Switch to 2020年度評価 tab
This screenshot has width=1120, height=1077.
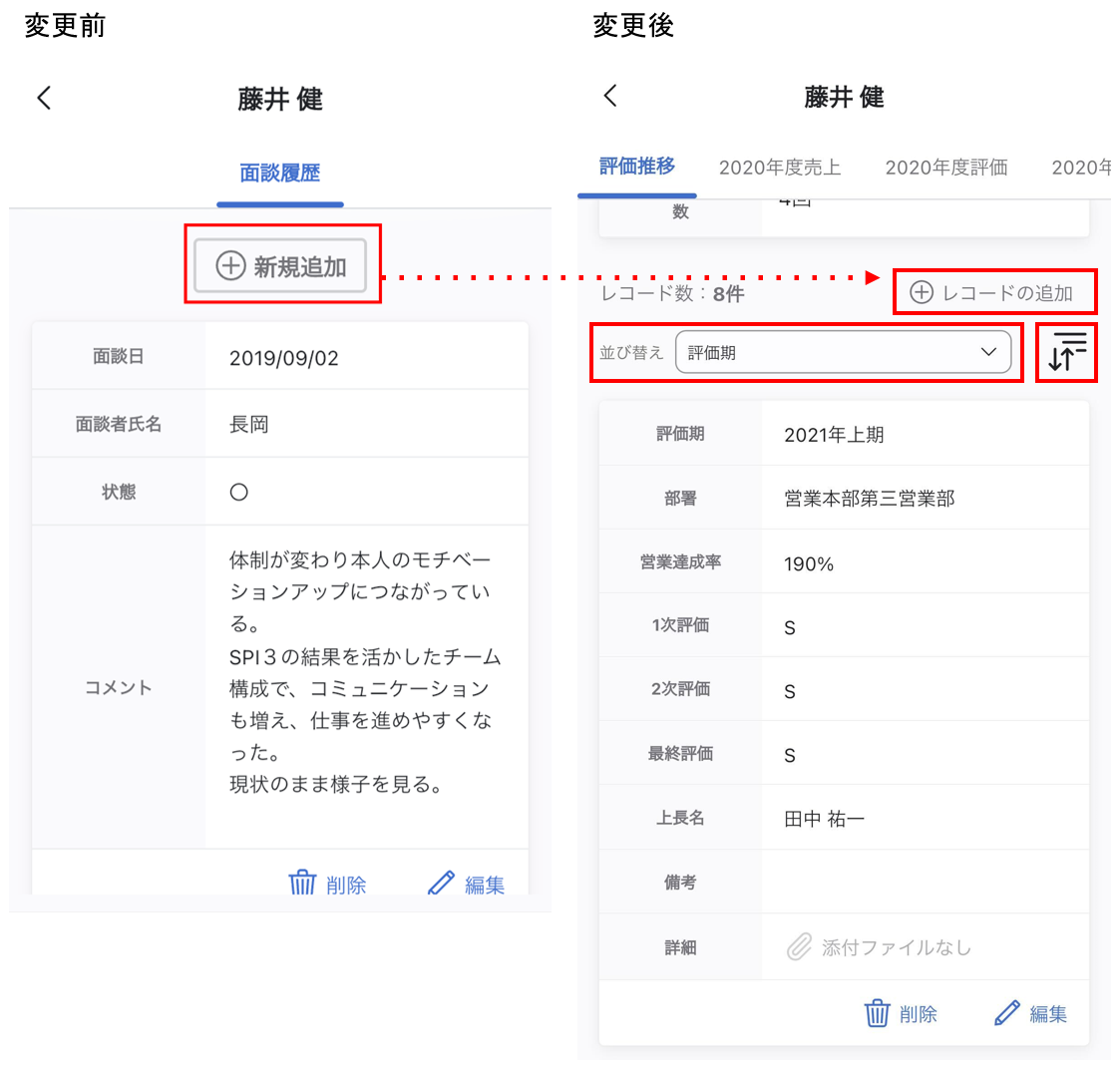946,168
